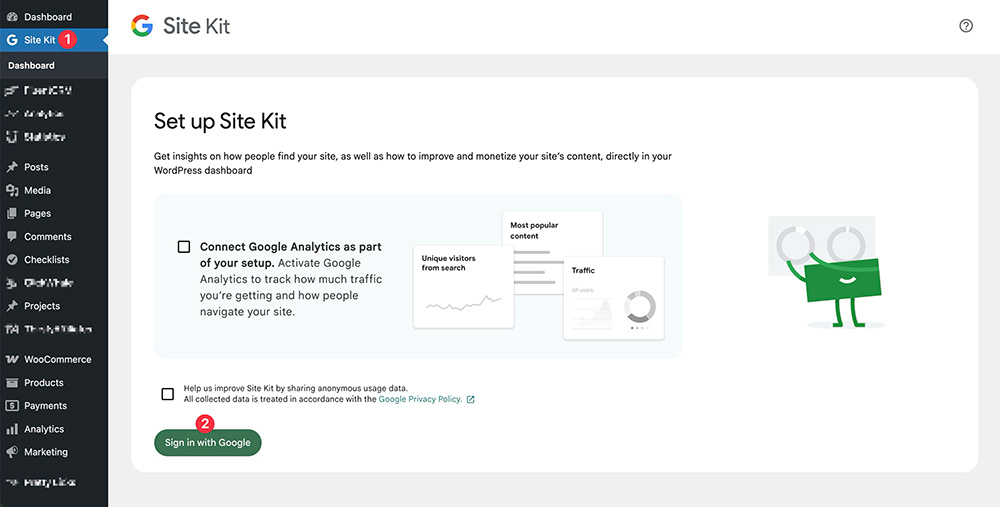Open the Google Privacy Policy link
Screen dimensions: 1000x507
(420, 399)
